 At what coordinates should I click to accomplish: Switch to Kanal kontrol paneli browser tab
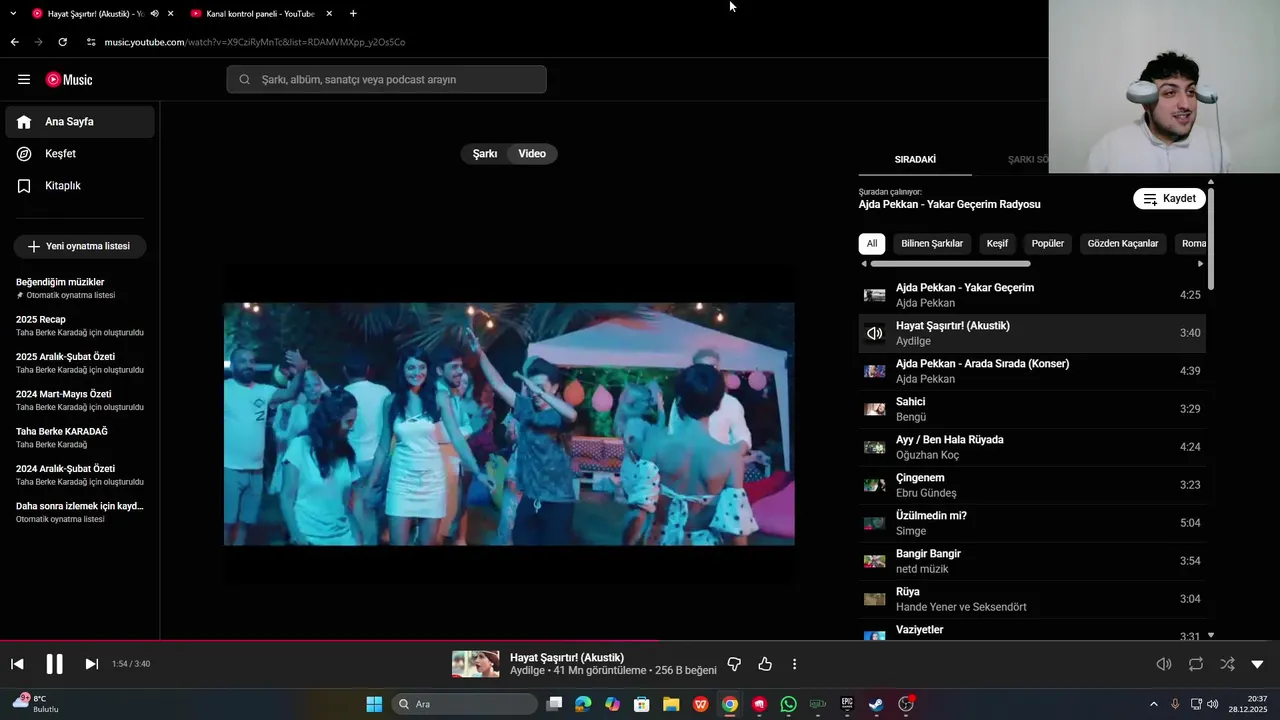coord(260,14)
